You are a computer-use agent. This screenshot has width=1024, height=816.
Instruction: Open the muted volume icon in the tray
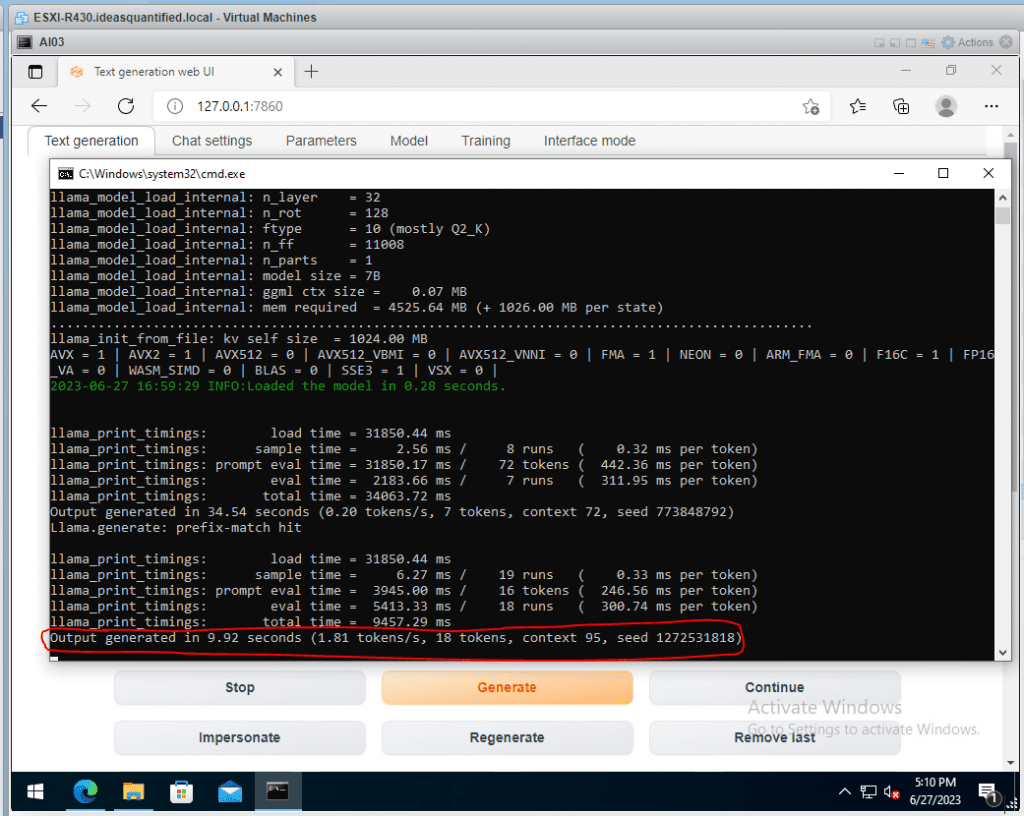click(891, 792)
